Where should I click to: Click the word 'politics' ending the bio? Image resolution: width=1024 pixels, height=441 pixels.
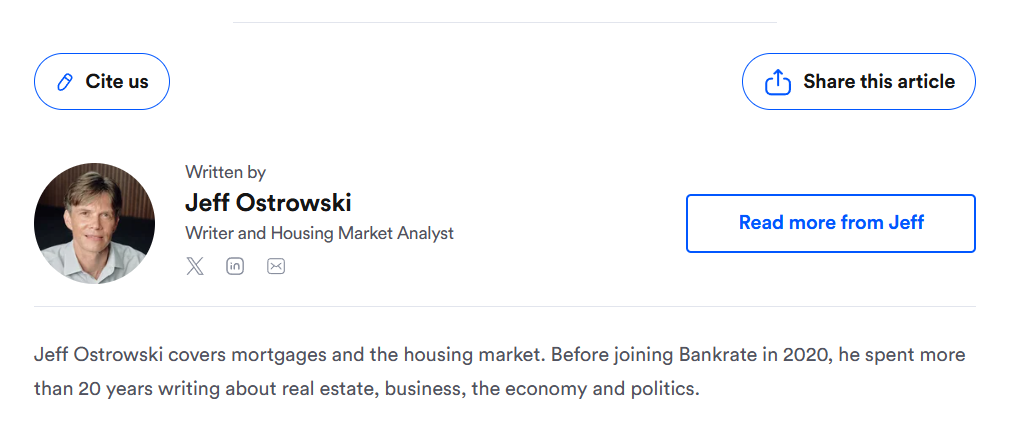click(x=660, y=388)
